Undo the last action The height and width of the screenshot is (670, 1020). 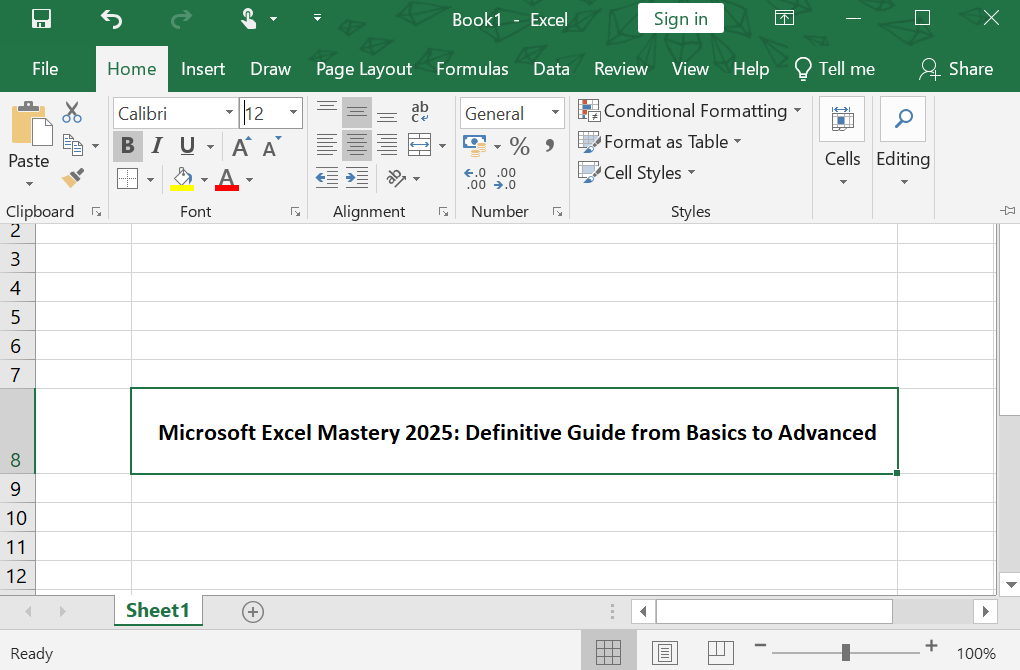[x=111, y=19]
